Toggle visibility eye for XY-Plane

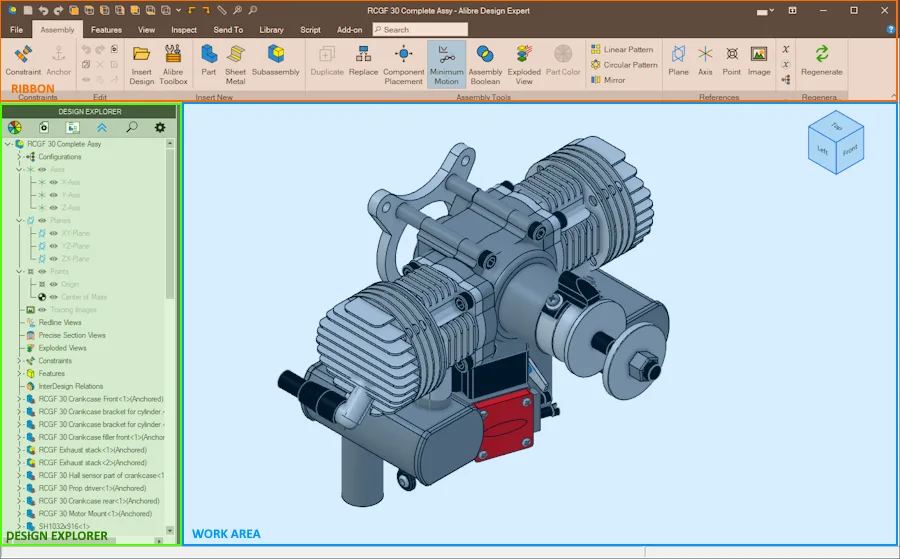(x=53, y=234)
